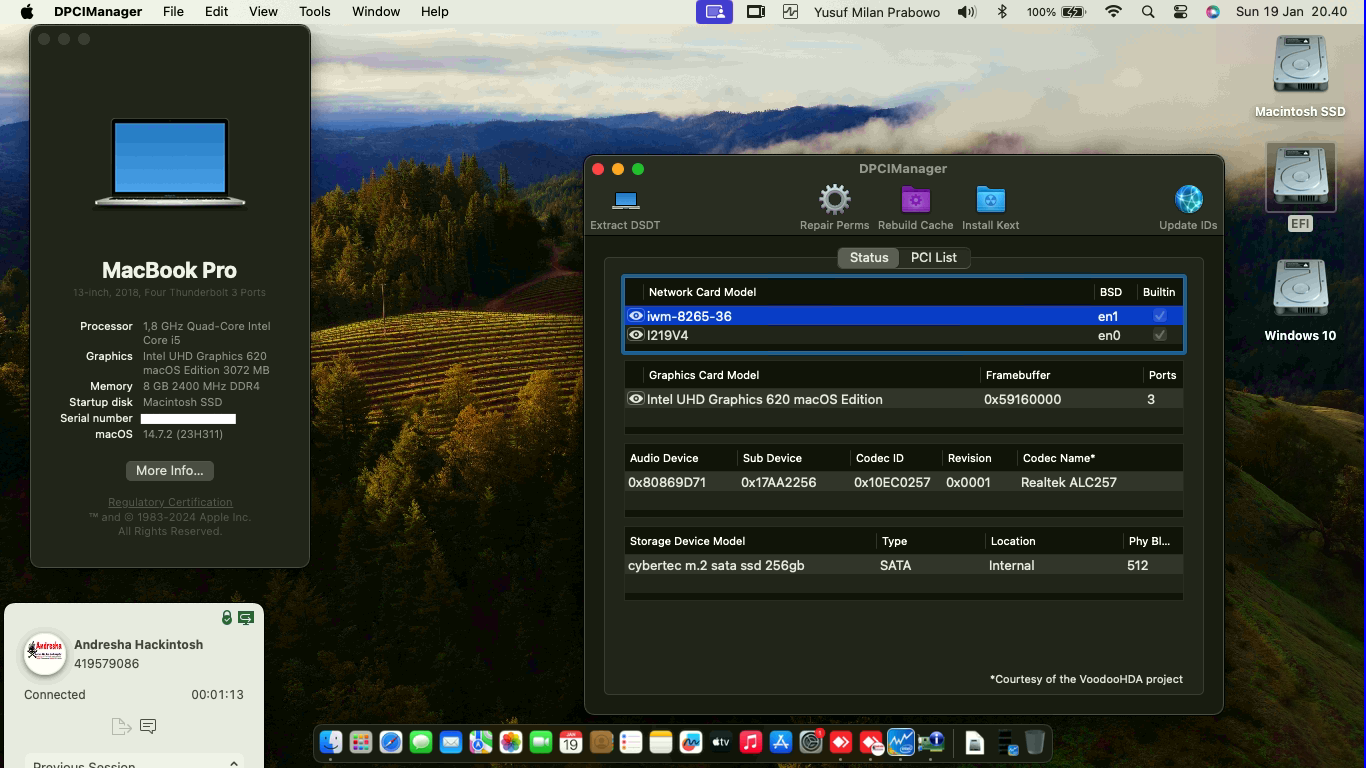Image resolution: width=1366 pixels, height=768 pixels.
Task: Select the Status tab
Action: pos(867,257)
